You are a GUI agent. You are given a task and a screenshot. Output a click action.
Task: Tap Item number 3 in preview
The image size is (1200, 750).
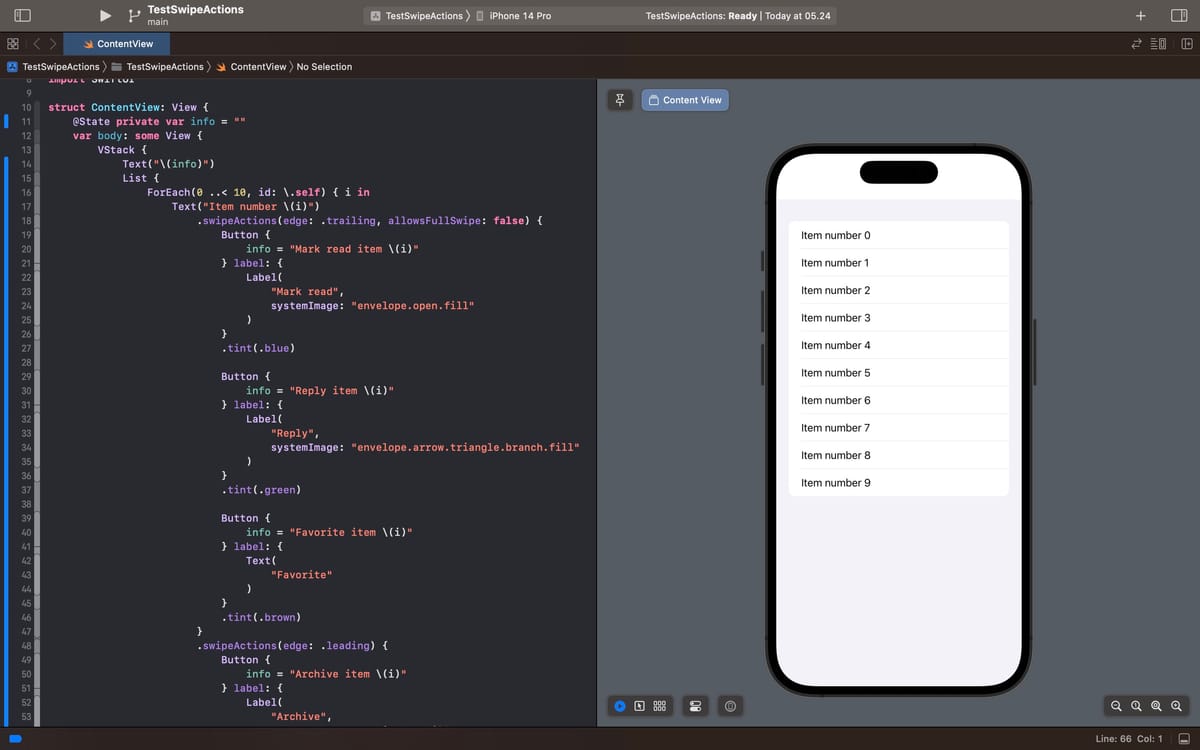click(x=898, y=318)
